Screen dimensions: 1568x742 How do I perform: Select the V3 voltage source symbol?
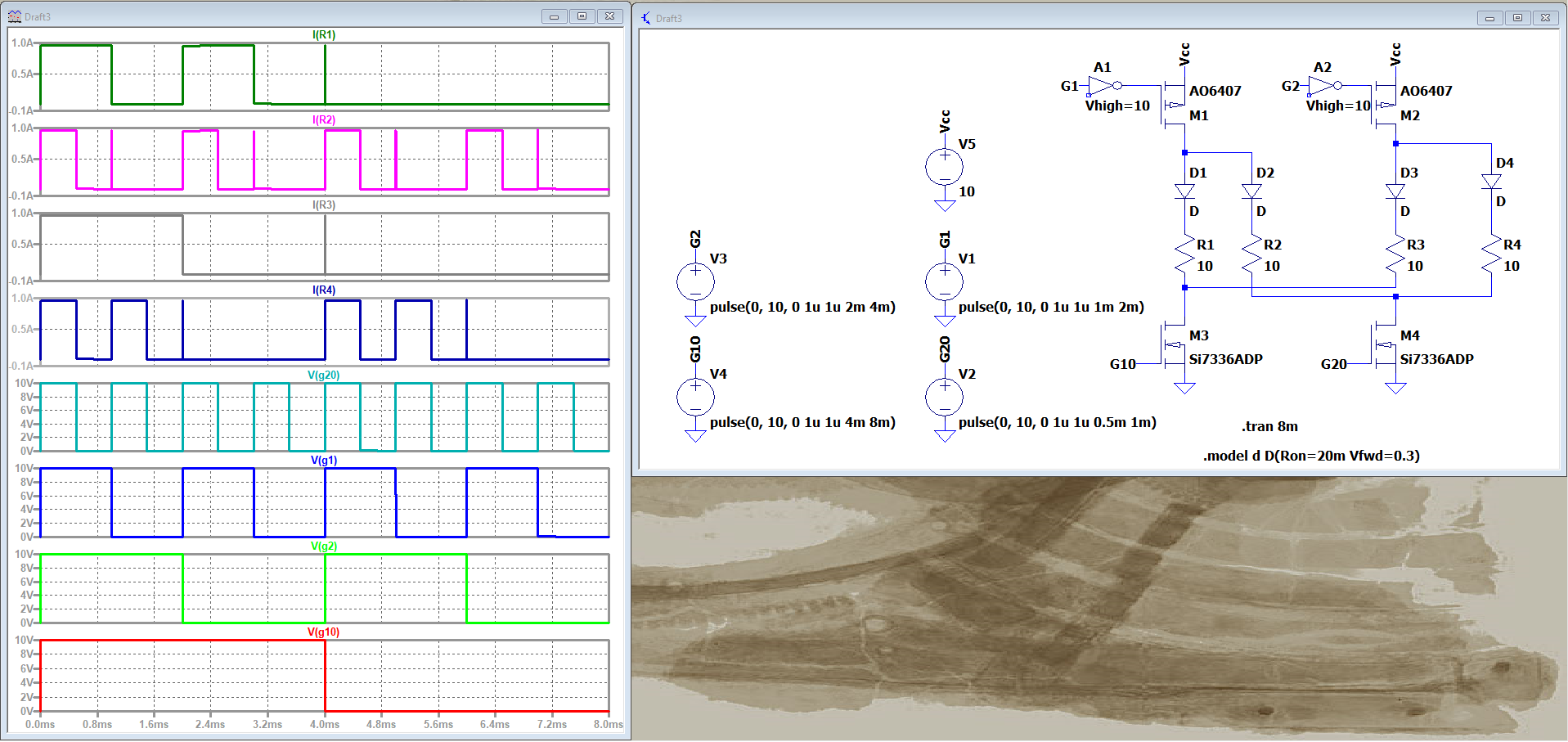pos(695,282)
